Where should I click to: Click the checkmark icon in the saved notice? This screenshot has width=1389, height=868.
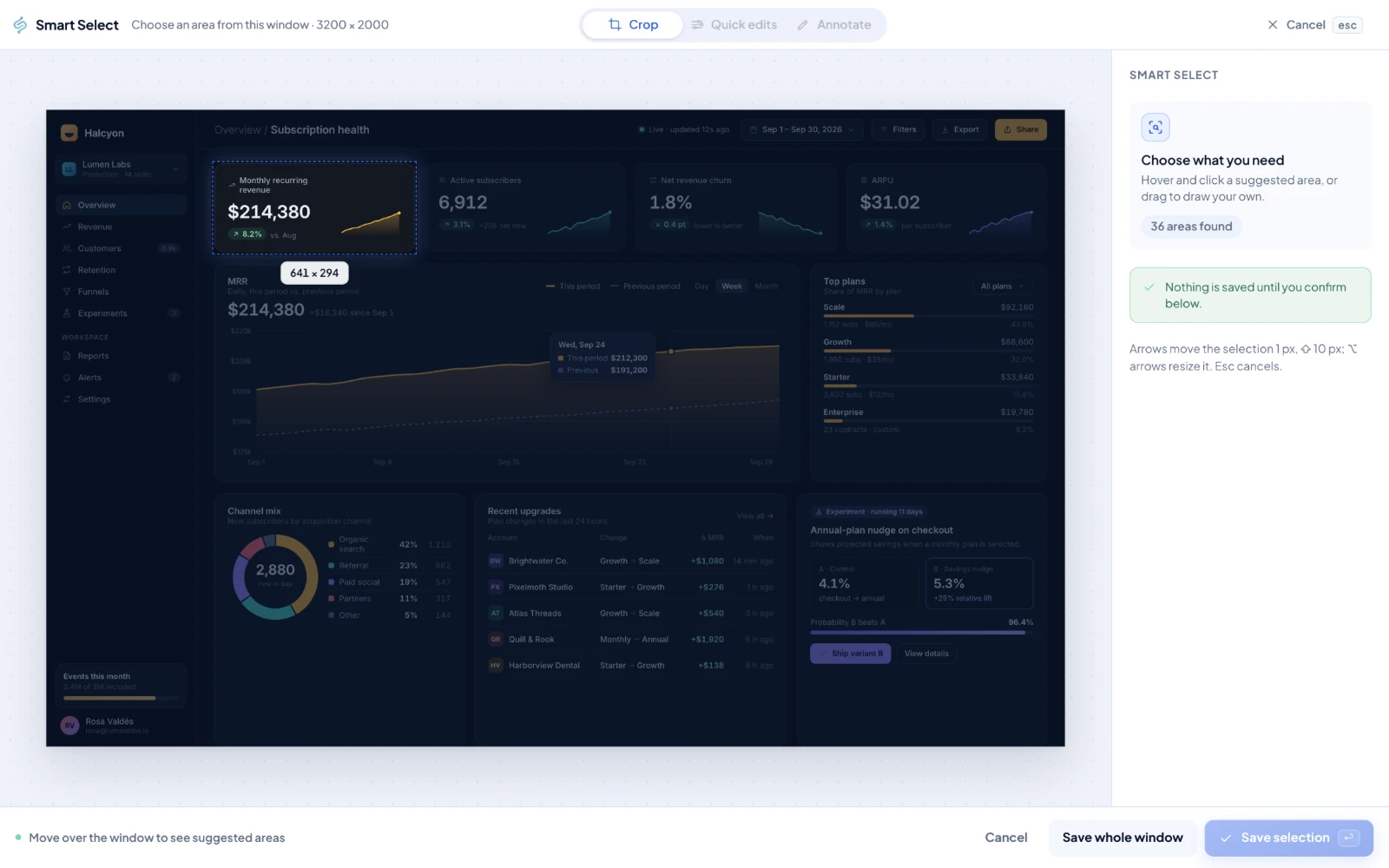[1149, 287]
